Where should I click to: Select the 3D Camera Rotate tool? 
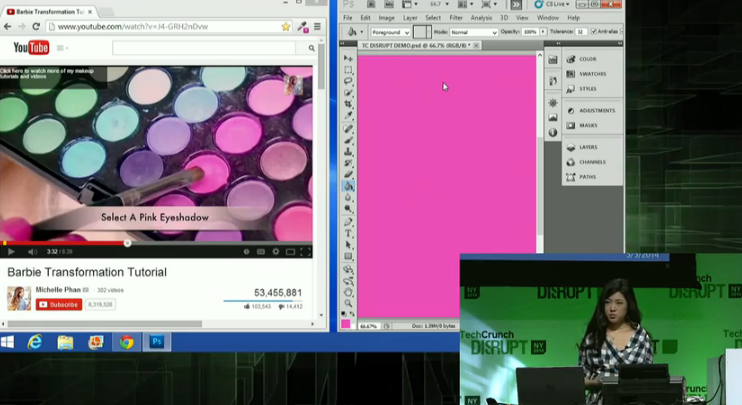click(348, 281)
